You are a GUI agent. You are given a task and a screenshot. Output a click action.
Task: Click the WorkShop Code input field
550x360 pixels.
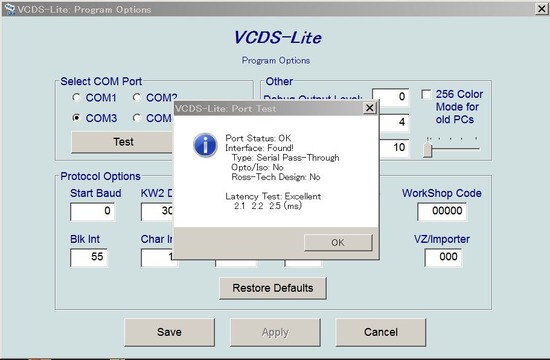(x=442, y=211)
